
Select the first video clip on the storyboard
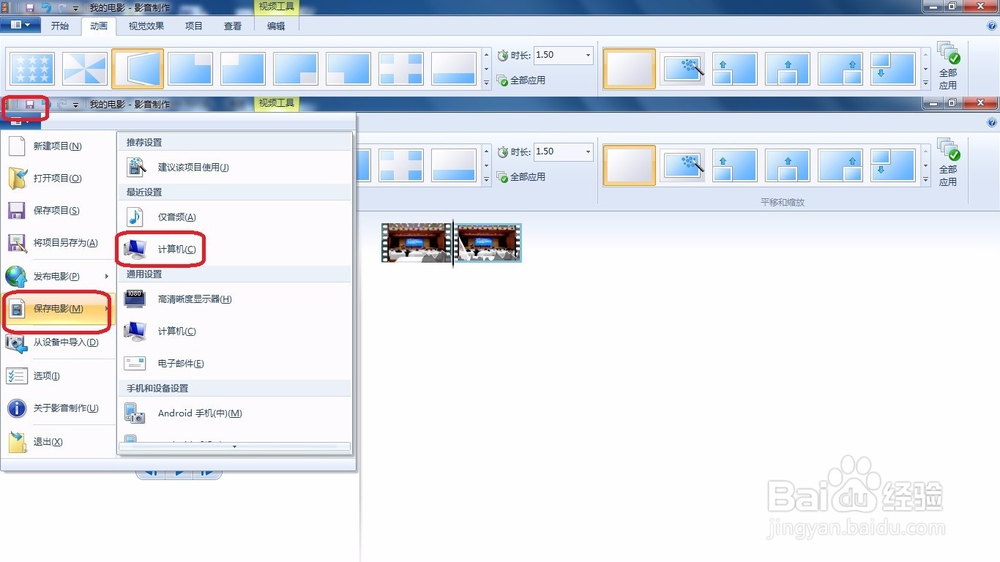click(x=416, y=242)
